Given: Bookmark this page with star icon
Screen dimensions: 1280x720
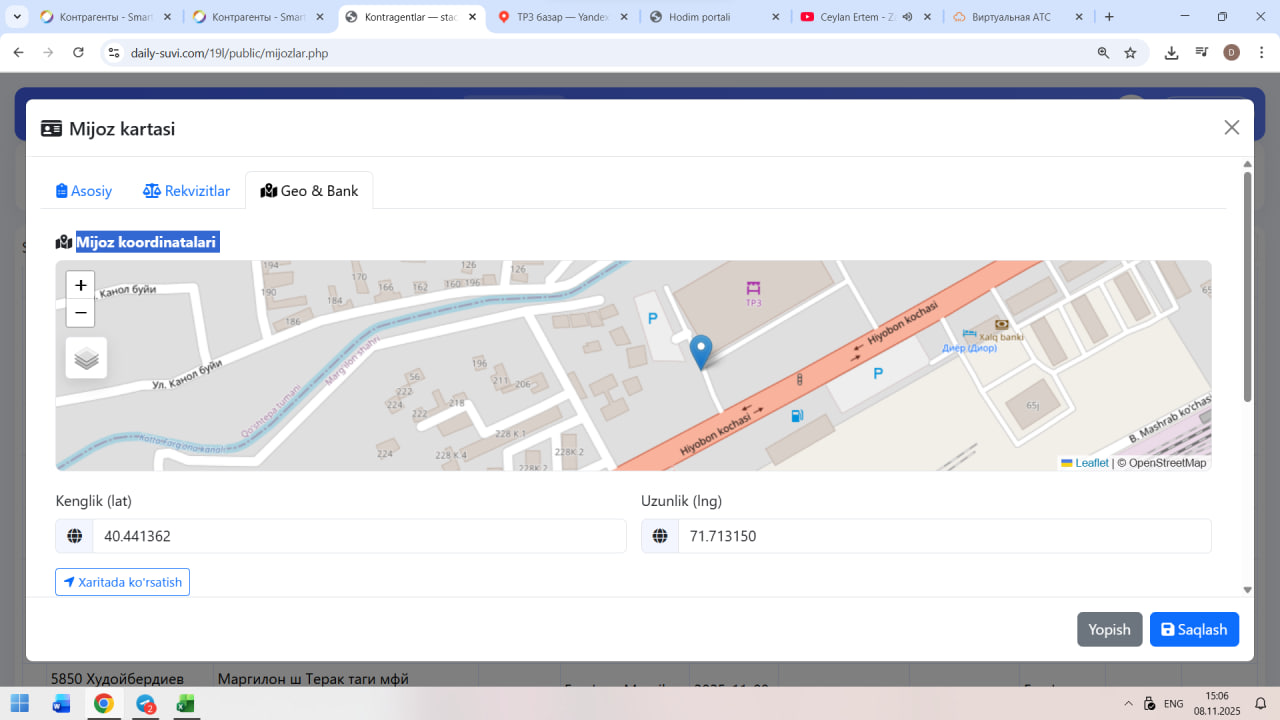Looking at the screenshot, I should [1130, 53].
